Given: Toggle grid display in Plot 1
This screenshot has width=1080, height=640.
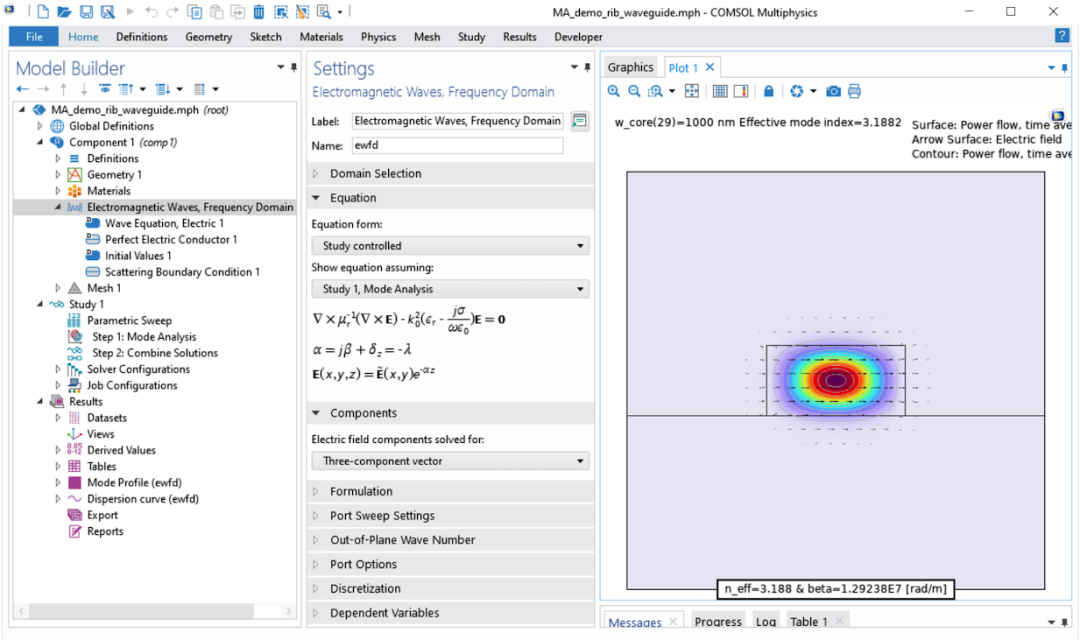Looking at the screenshot, I should (720, 91).
